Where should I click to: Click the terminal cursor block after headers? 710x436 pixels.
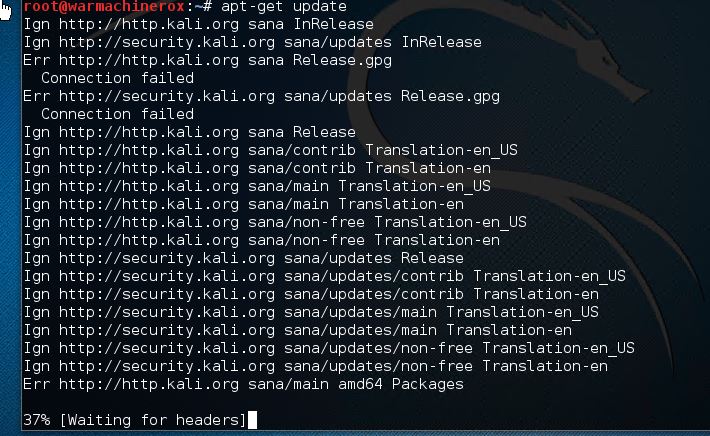(x=252, y=420)
